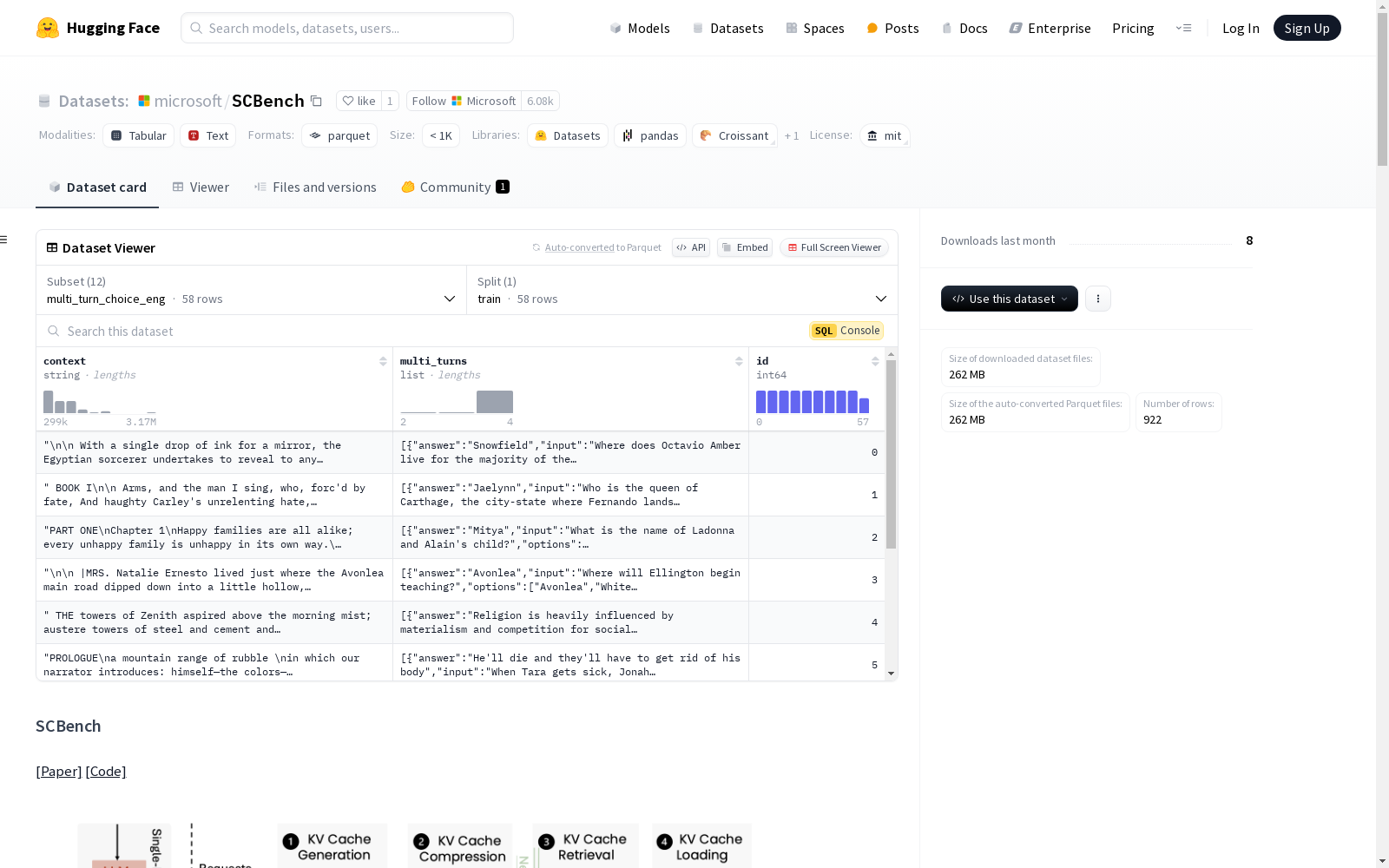Switch to Files and versions tab
Viewport: 1389px width, 868px height.
315,187
